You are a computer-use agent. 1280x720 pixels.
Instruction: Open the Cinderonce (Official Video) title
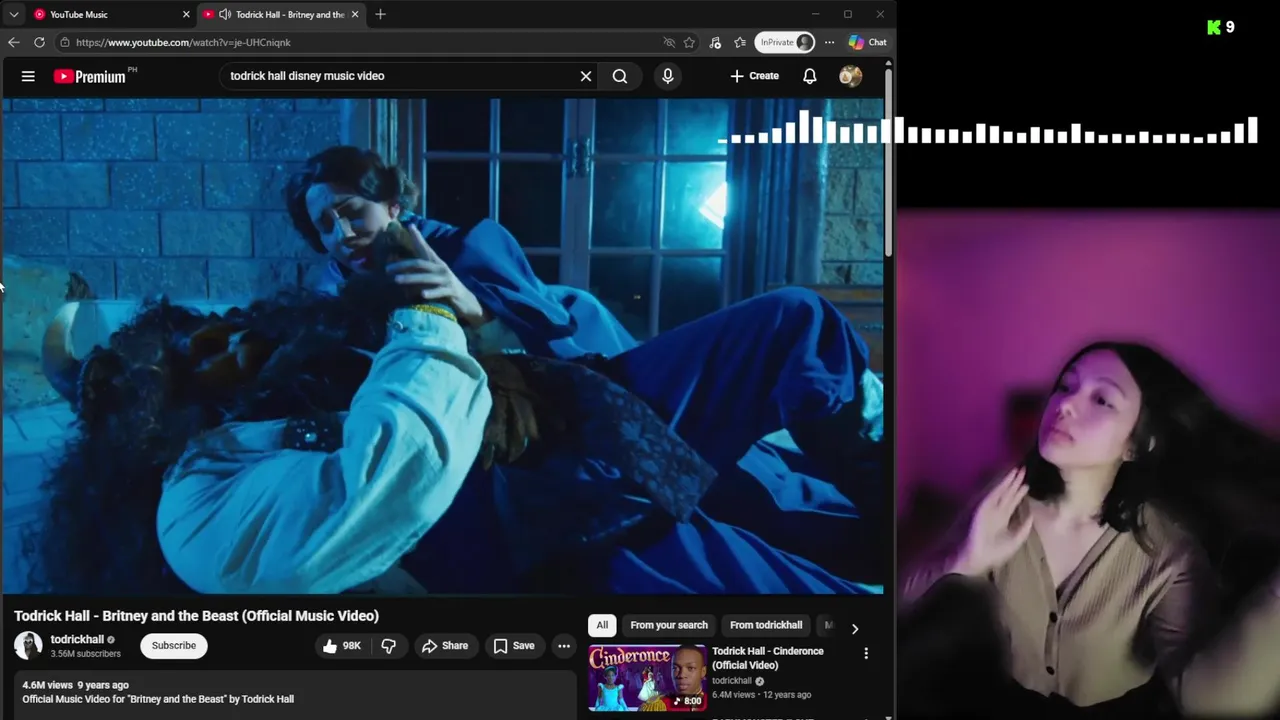point(768,658)
